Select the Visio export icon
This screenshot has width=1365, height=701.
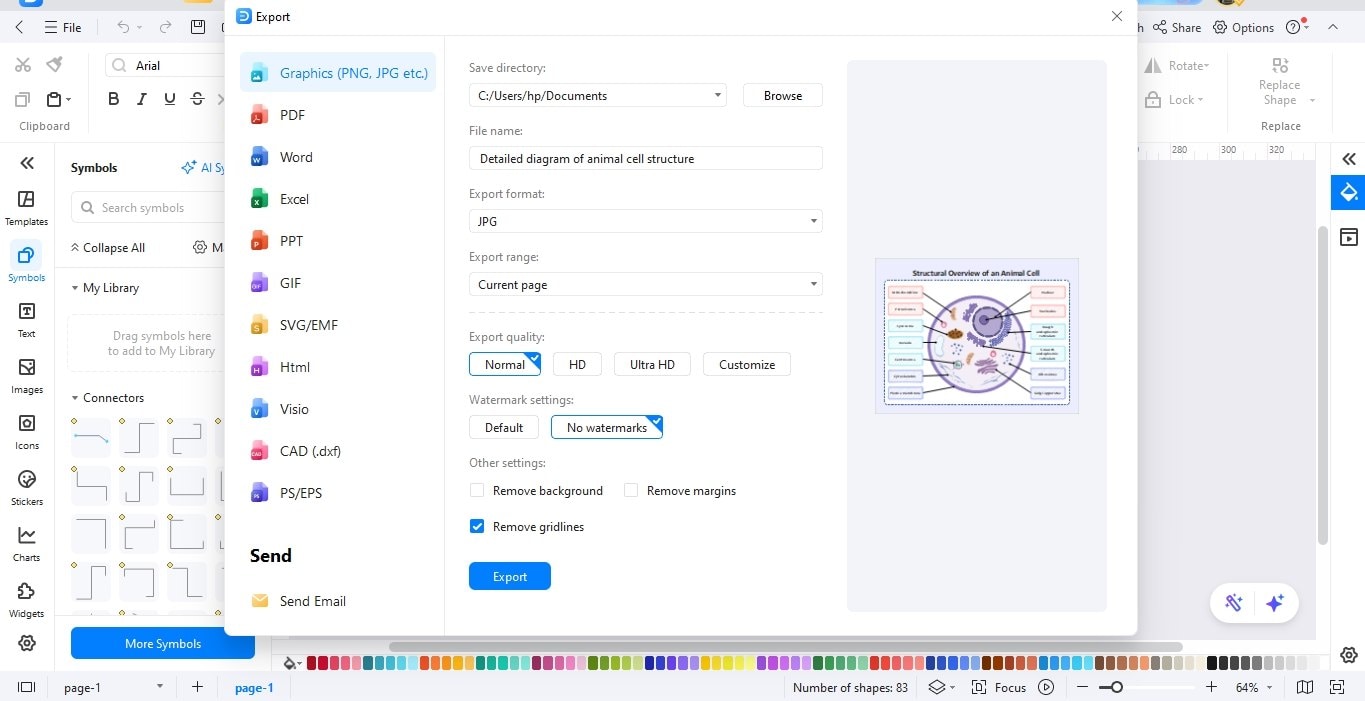(x=259, y=408)
